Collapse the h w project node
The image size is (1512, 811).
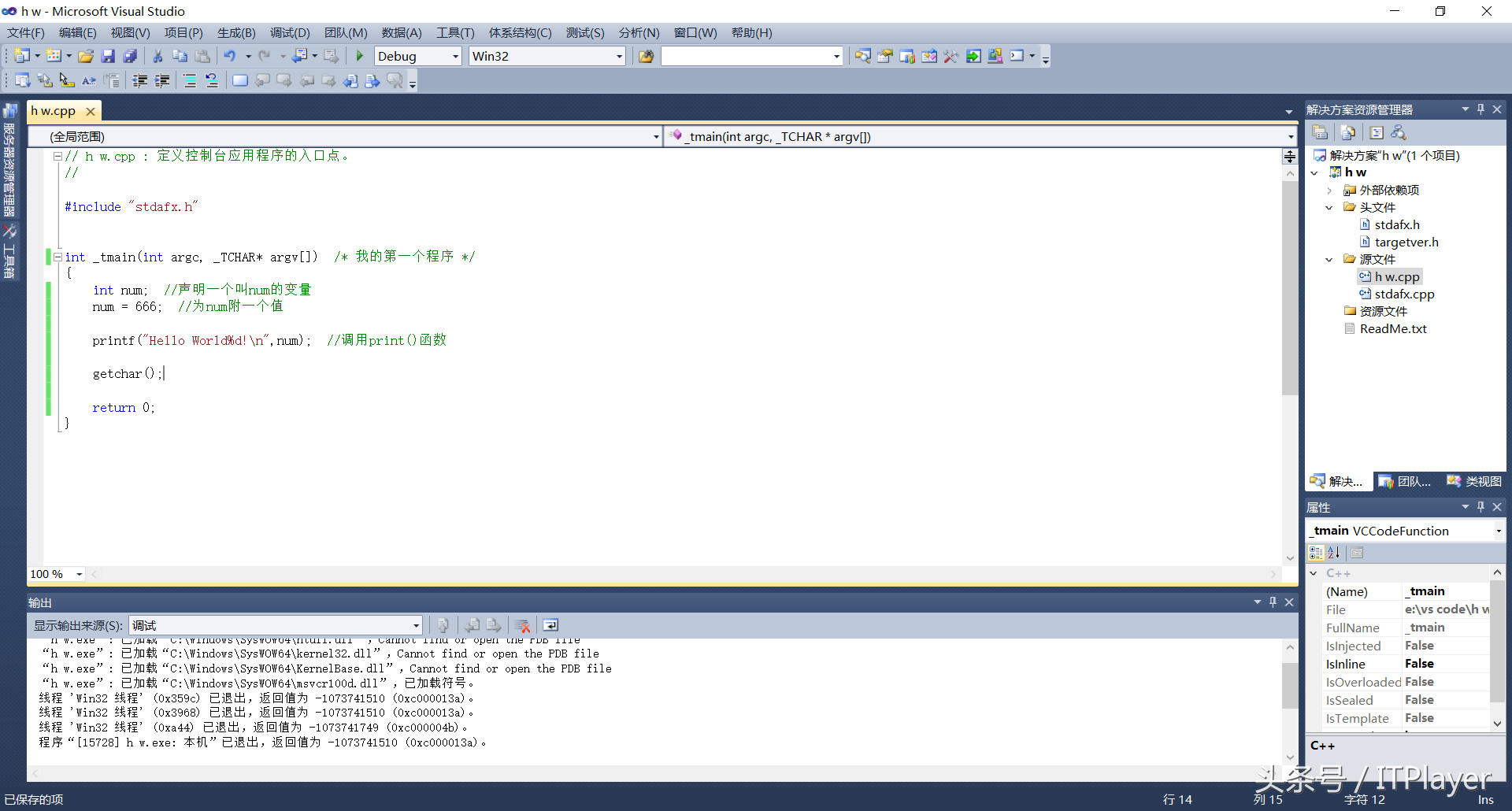(x=1314, y=173)
